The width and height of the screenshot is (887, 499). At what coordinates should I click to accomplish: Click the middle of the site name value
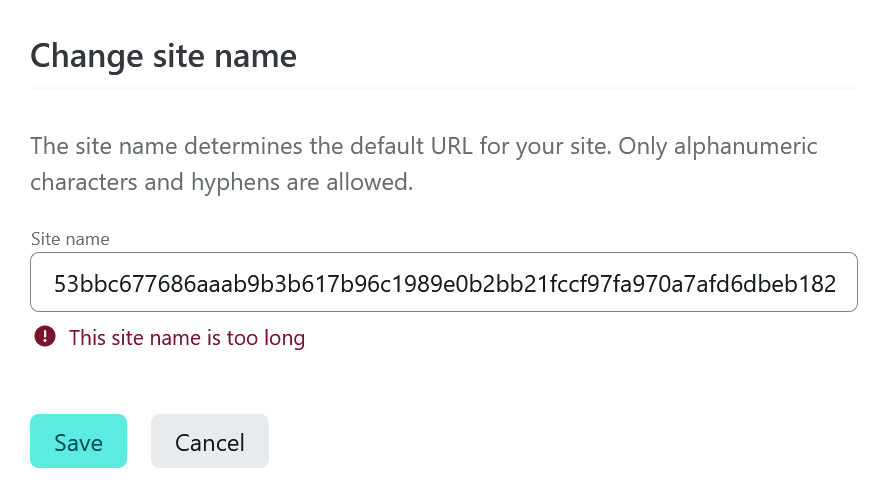pos(445,283)
